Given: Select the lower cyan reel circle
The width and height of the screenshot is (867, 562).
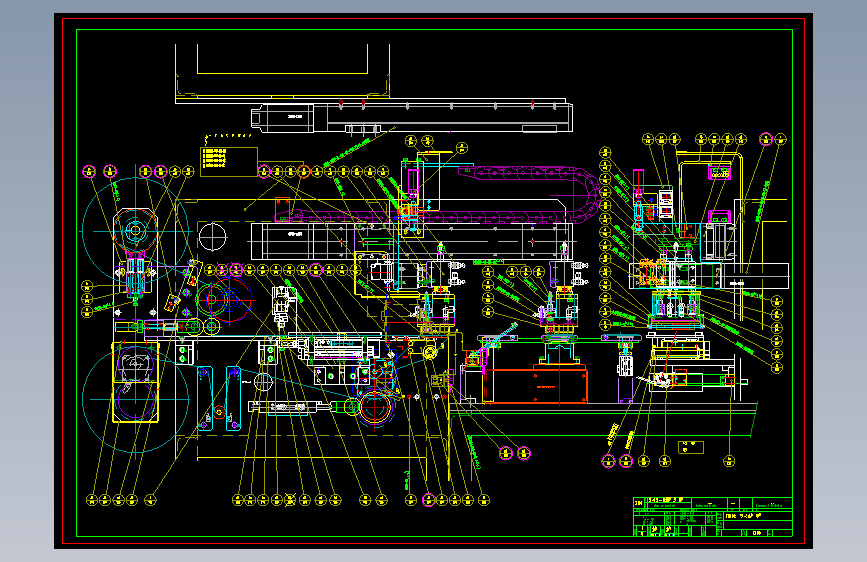Looking at the screenshot, I should 135,399.
